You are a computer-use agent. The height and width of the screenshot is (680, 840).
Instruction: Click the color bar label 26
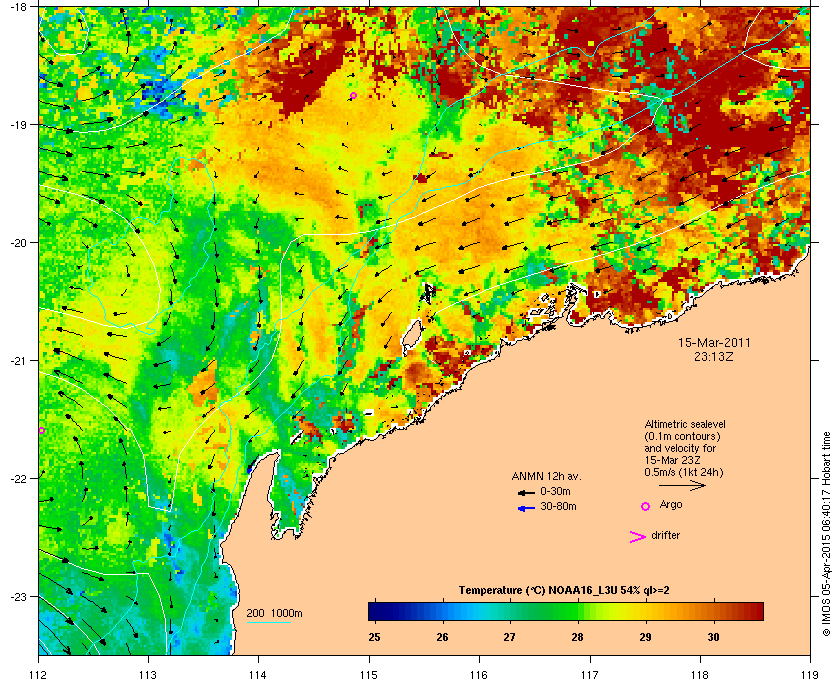[442, 637]
